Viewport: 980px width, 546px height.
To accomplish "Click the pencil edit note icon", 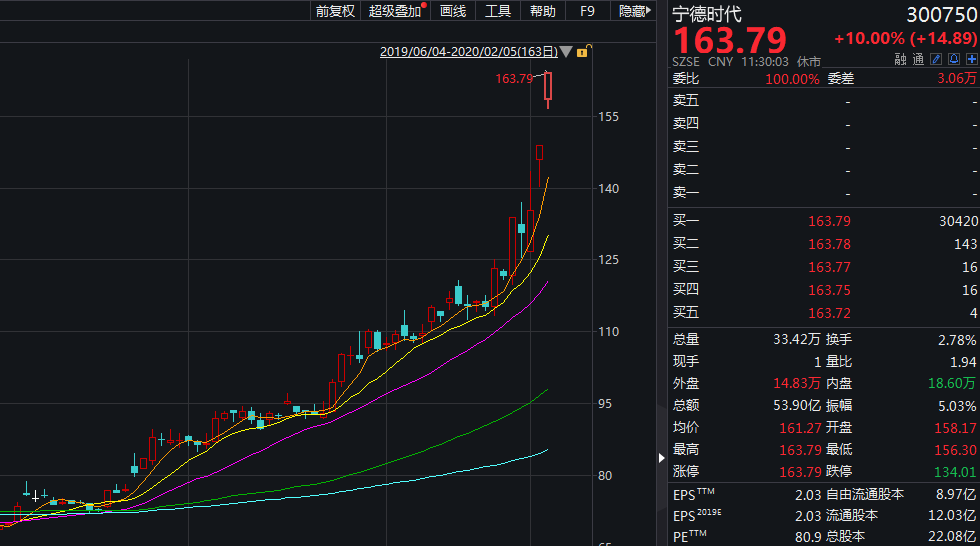I will pyautogui.click(x=936, y=59).
